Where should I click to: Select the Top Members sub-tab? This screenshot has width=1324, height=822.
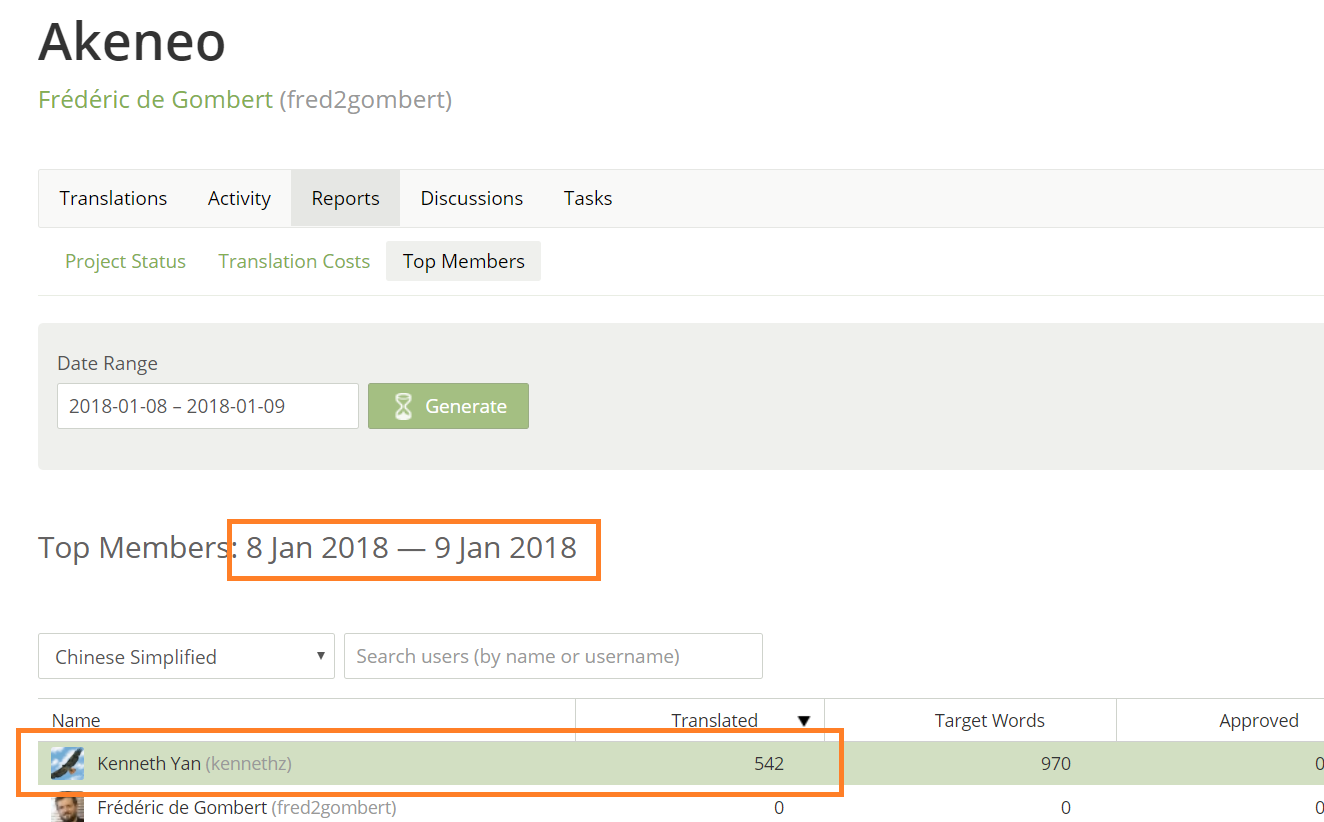pos(463,261)
